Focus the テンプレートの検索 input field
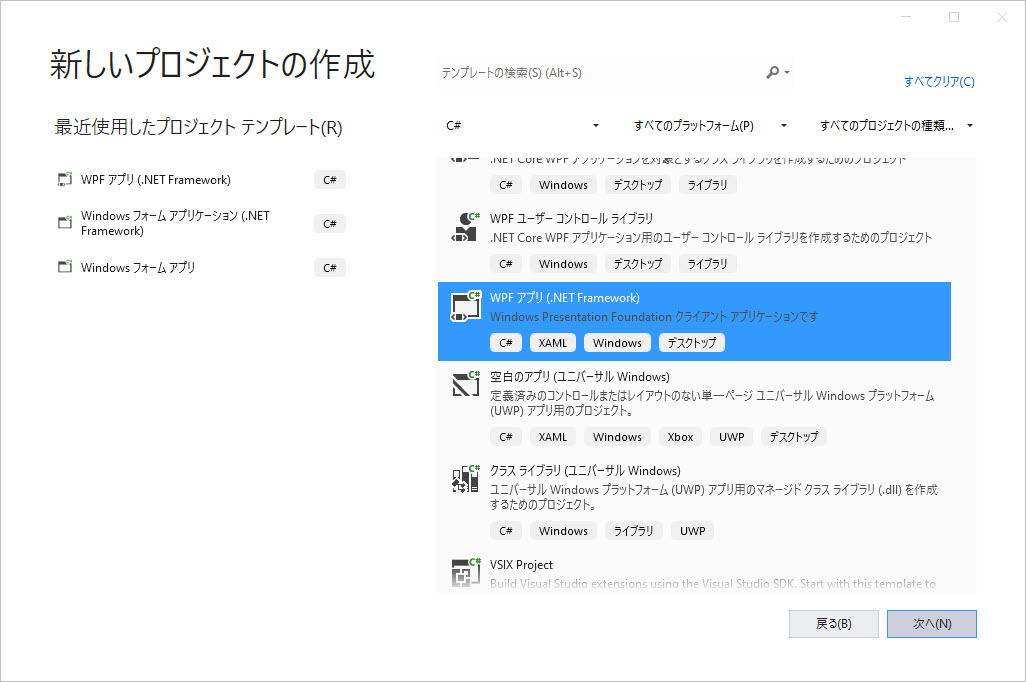The width and height of the screenshot is (1026, 682). tap(600, 73)
